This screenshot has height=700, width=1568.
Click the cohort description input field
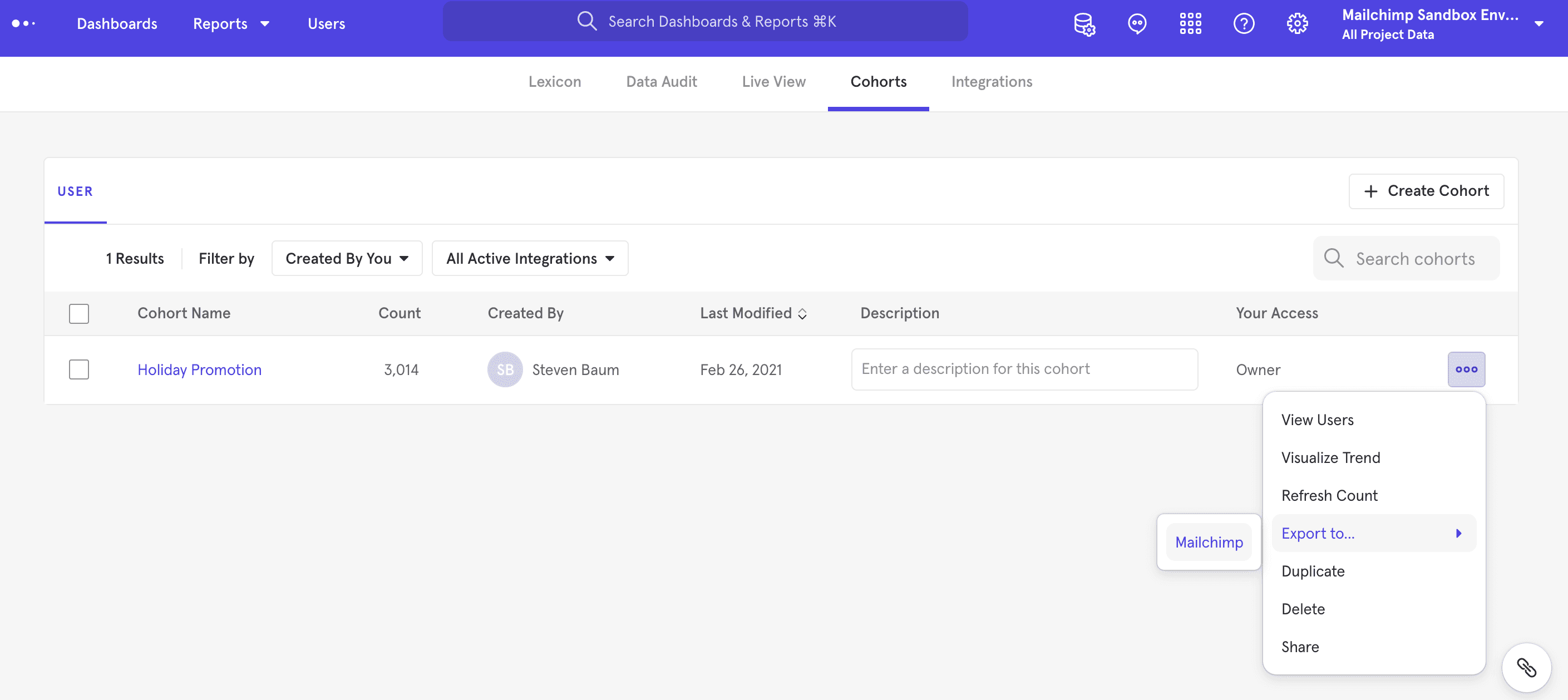coord(1024,369)
